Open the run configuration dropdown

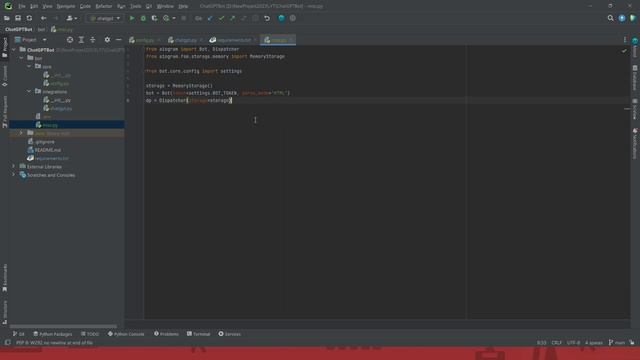click(105, 18)
